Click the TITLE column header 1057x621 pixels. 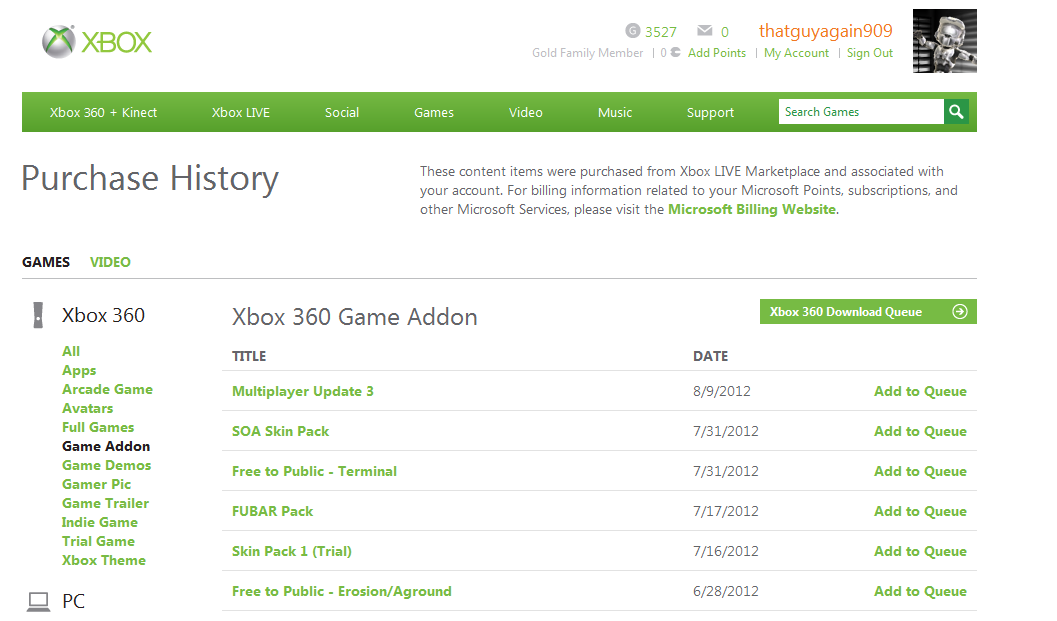(x=249, y=356)
